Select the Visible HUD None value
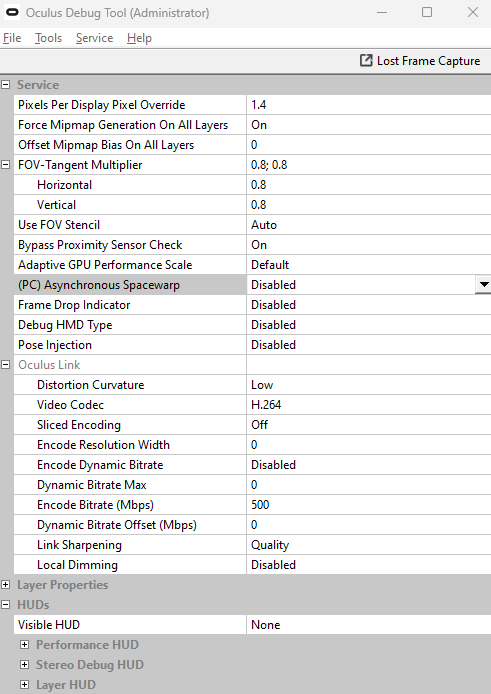The image size is (491, 694). 369,625
